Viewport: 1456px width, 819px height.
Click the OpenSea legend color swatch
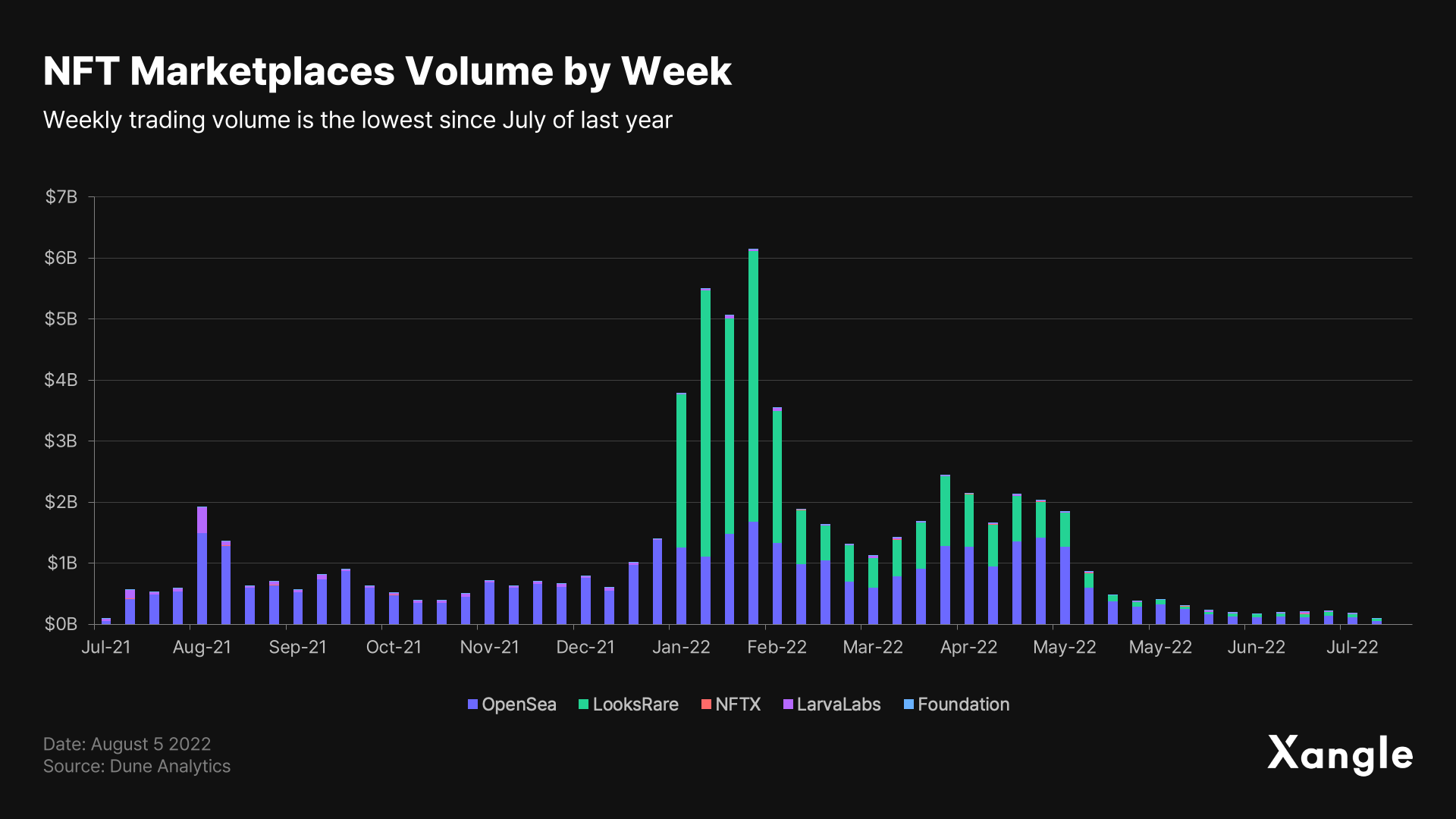(472, 704)
